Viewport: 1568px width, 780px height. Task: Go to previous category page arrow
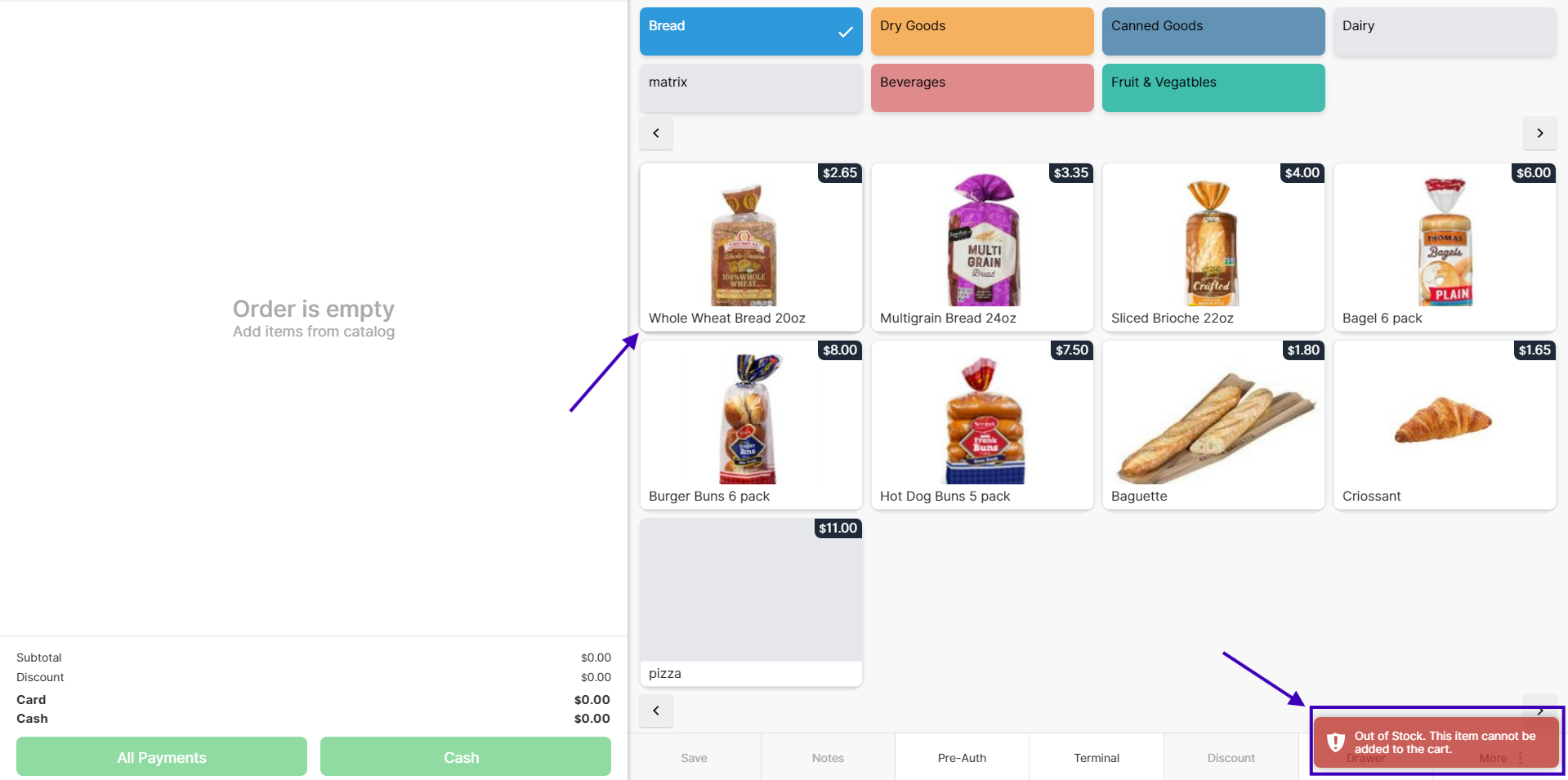[x=656, y=133]
